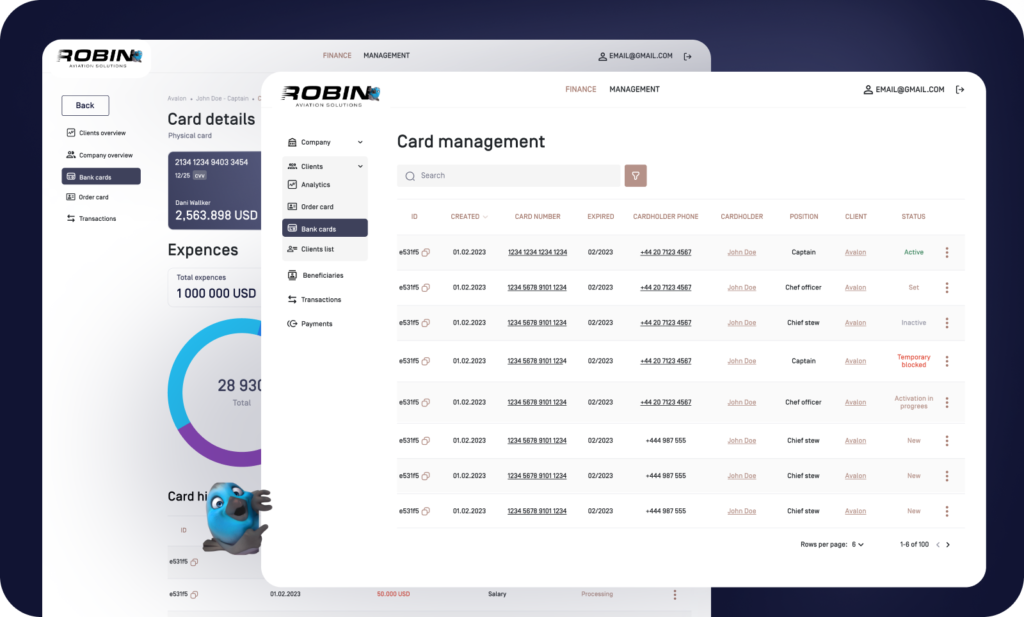Open the three-dot menu for the Temporary blocked row
The image size is (1024, 617).
coord(946,361)
